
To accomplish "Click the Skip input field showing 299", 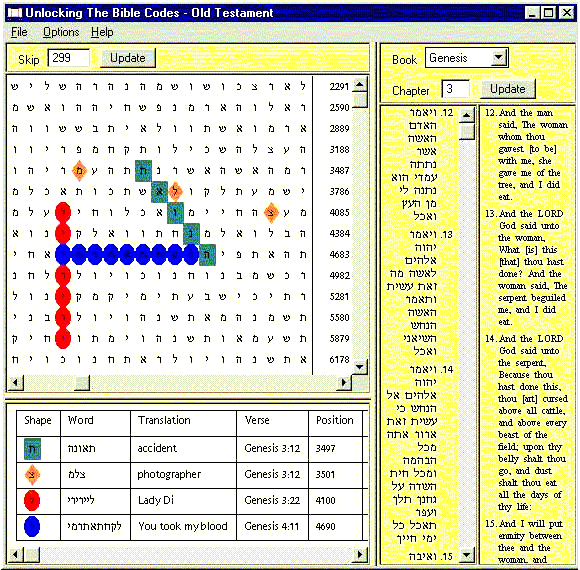I will tap(69, 58).
